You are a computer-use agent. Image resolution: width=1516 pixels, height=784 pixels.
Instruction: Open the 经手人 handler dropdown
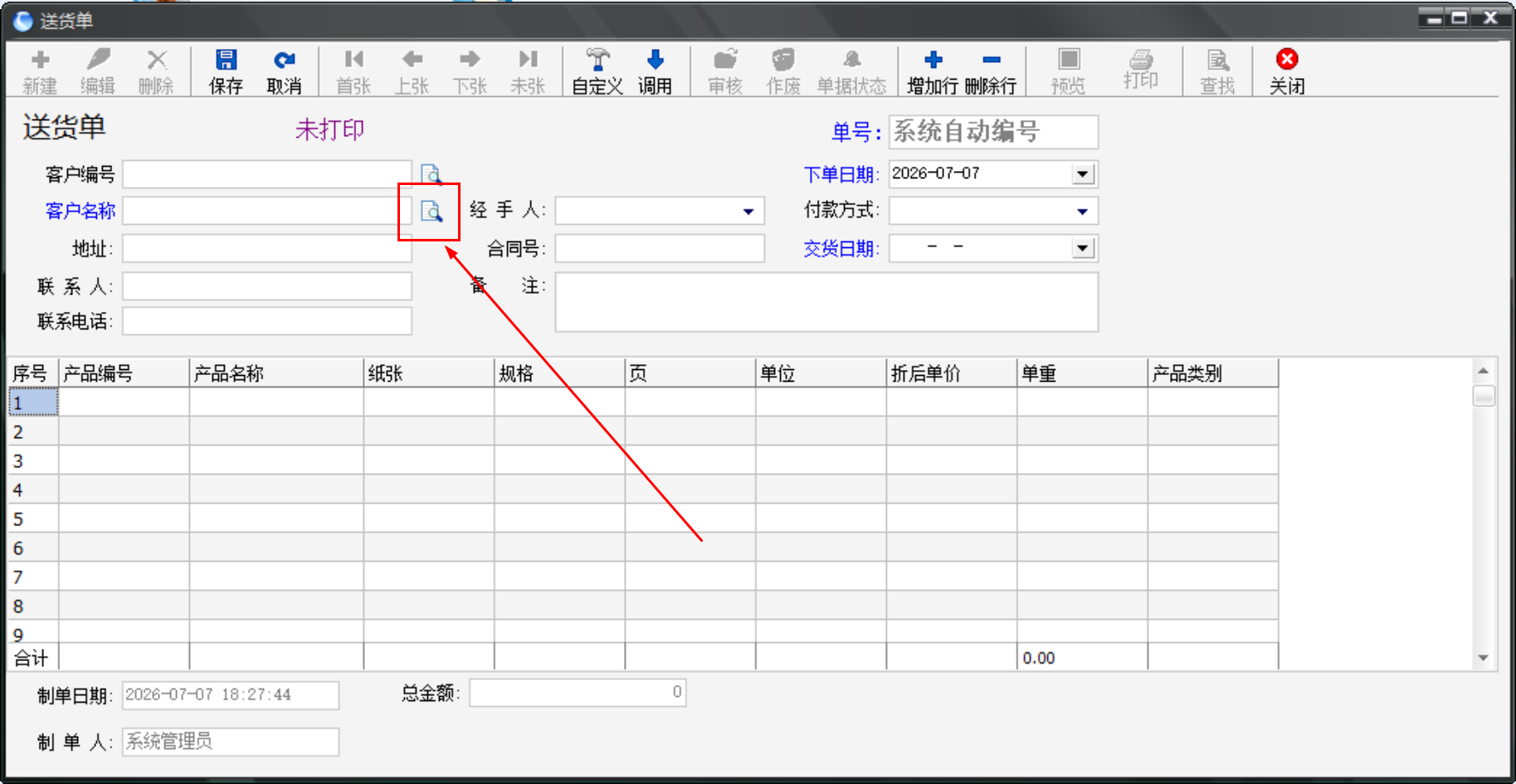[x=748, y=212]
